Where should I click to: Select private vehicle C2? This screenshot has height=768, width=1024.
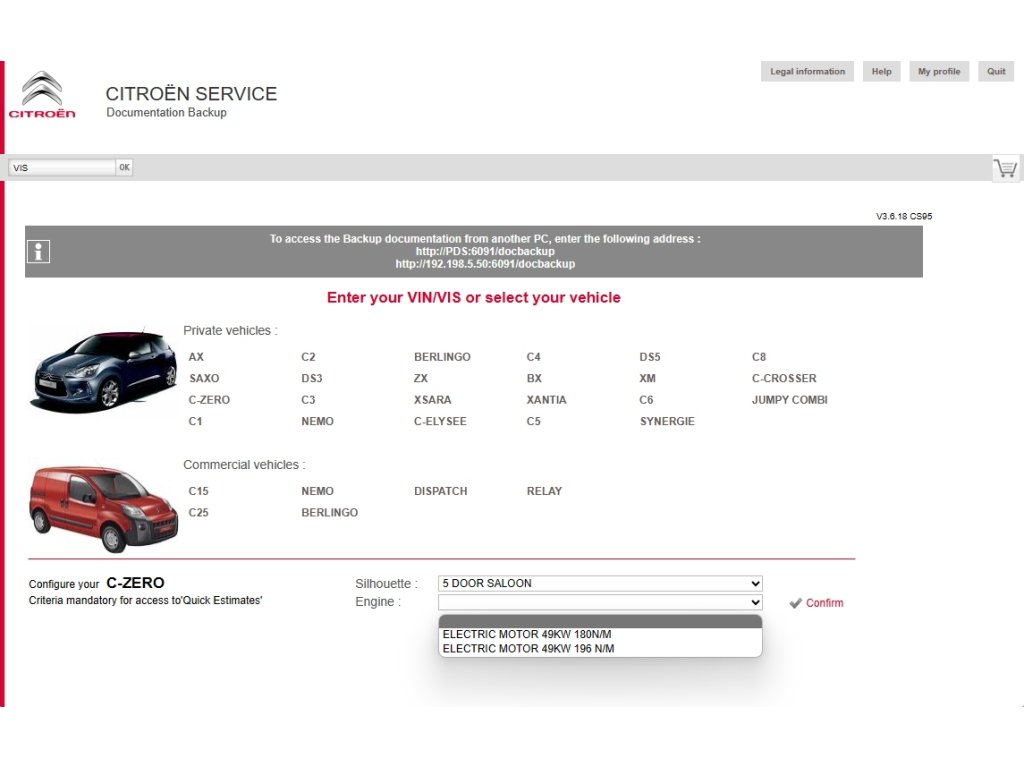[x=308, y=357]
